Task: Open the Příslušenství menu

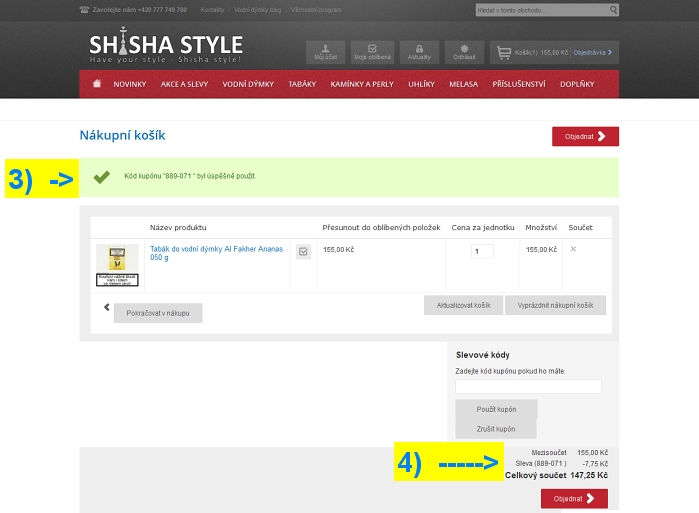Action: tap(519, 84)
